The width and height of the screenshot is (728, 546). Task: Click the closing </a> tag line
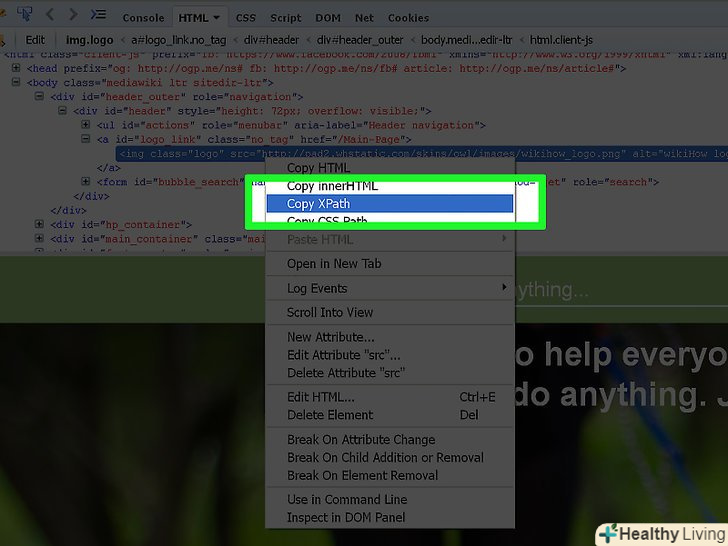[108, 168]
